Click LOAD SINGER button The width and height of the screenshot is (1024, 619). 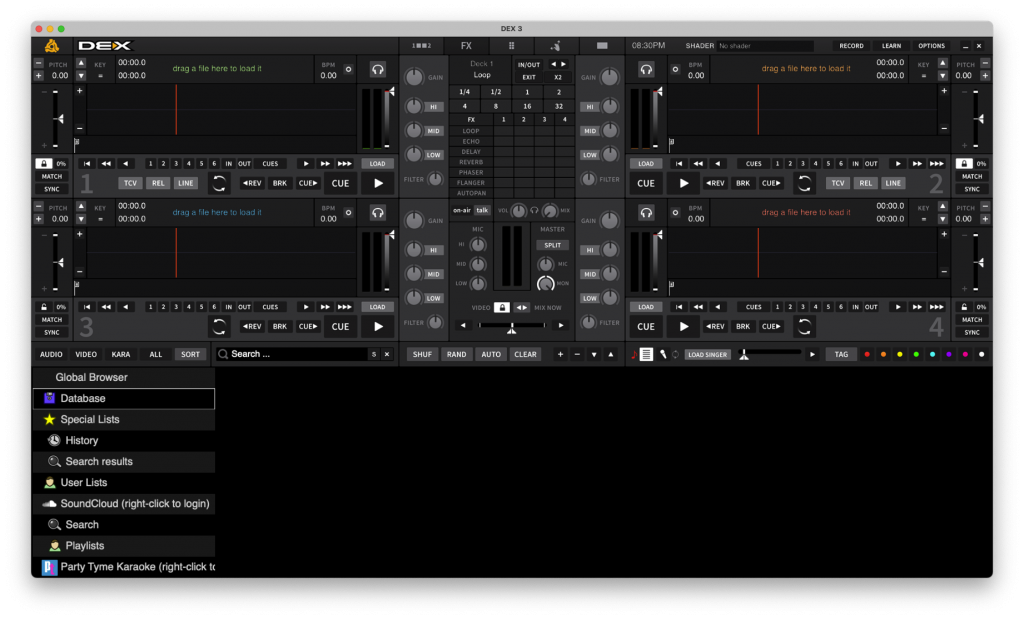click(707, 355)
